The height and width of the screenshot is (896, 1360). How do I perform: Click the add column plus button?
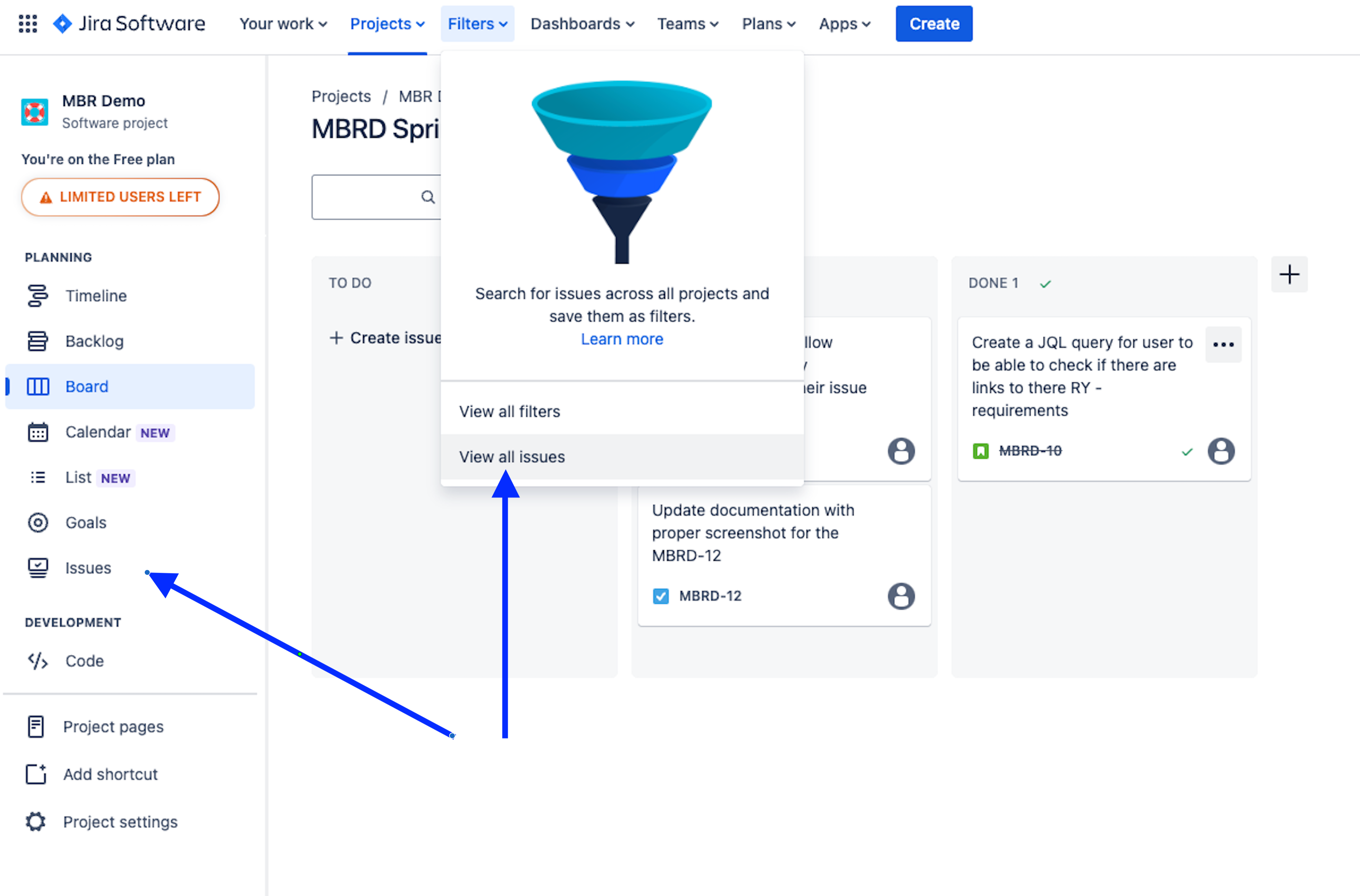tap(1289, 275)
